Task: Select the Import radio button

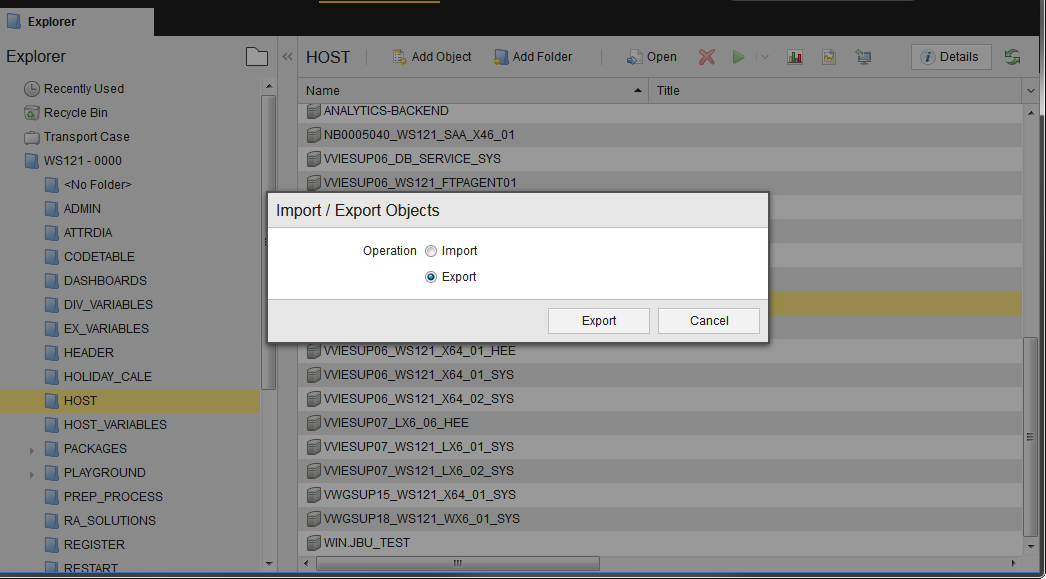Action: 431,251
